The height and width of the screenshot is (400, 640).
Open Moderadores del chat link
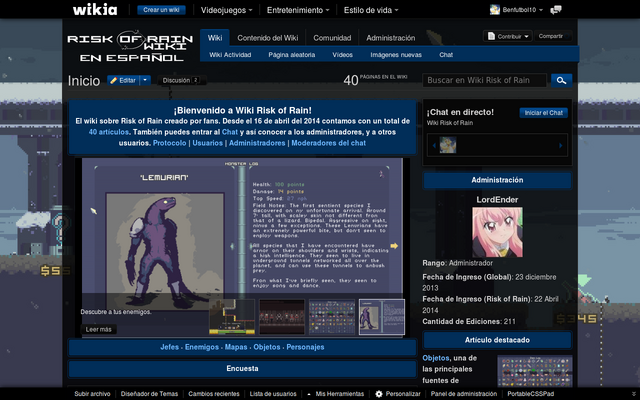[328, 143]
